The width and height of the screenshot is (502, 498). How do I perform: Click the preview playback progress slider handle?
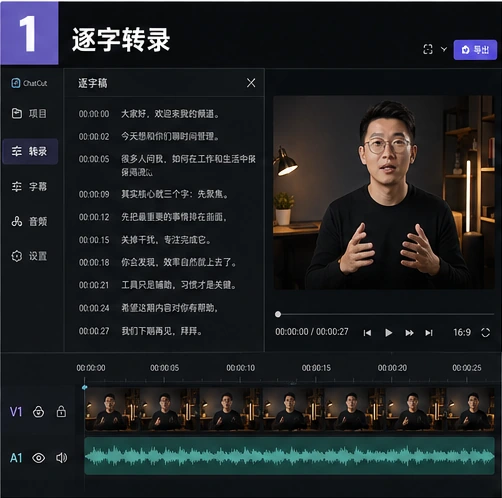(x=278, y=314)
